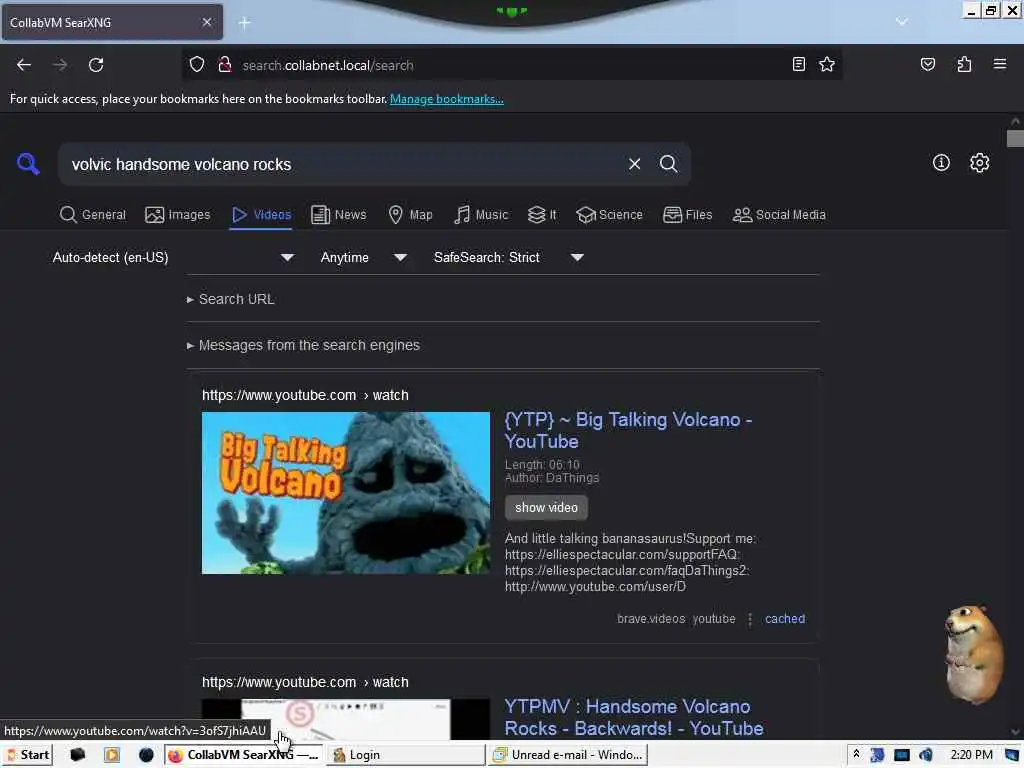This screenshot has height=768, width=1024.
Task: Switch to the Files category tab
Action: (687, 215)
